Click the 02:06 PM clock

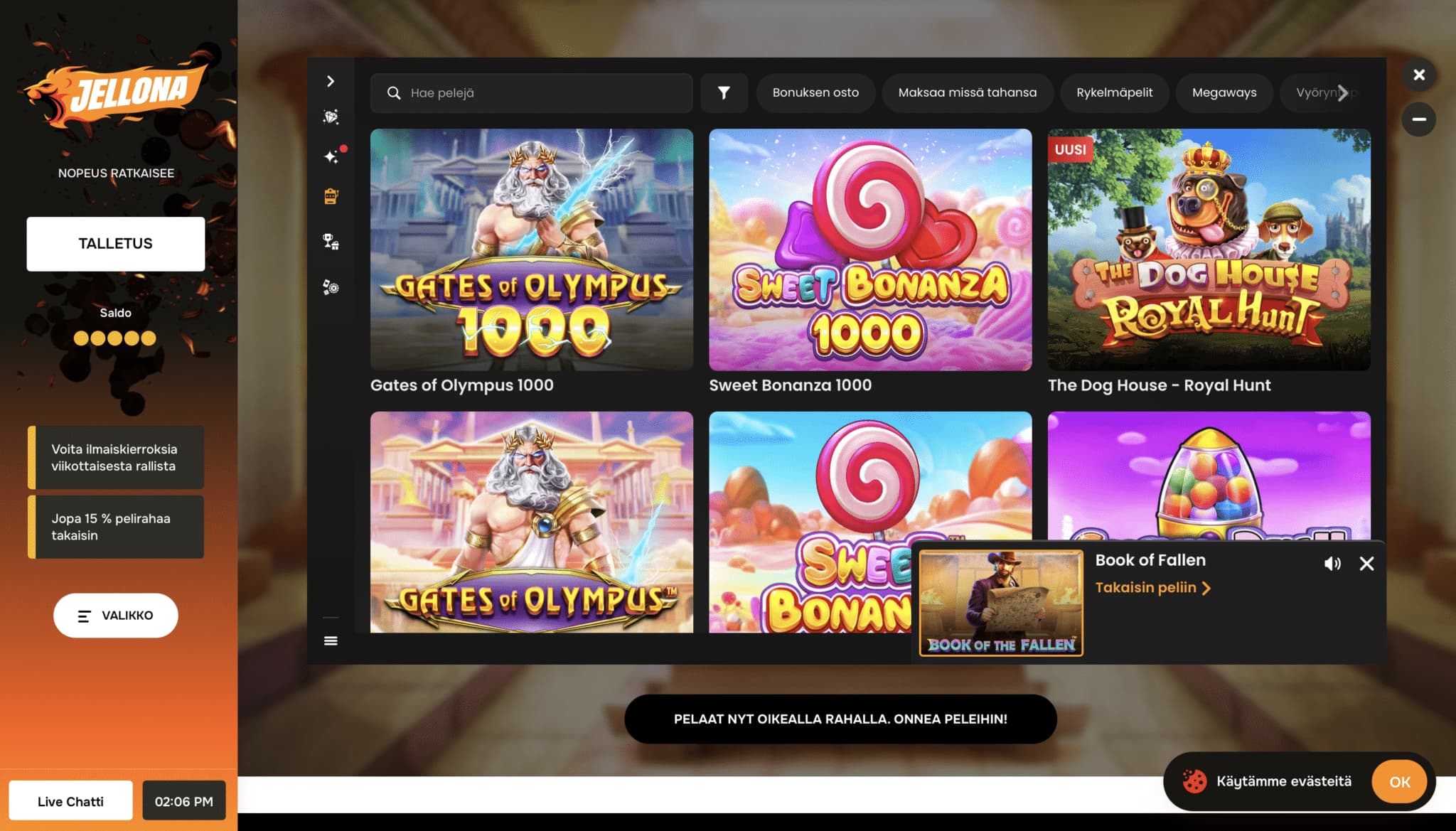(x=183, y=801)
